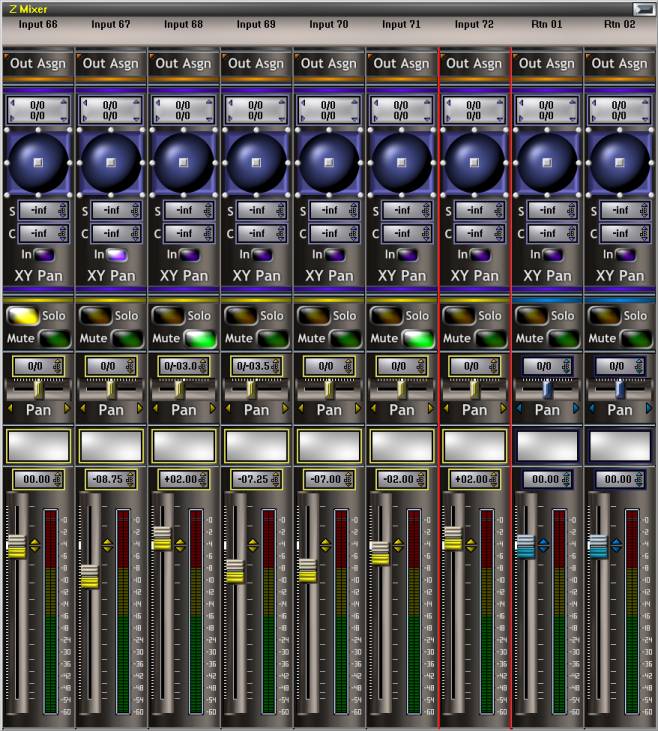Viewport: 658px width, 731px height.
Task: Click the level meter of Input 69
Action: point(269,612)
